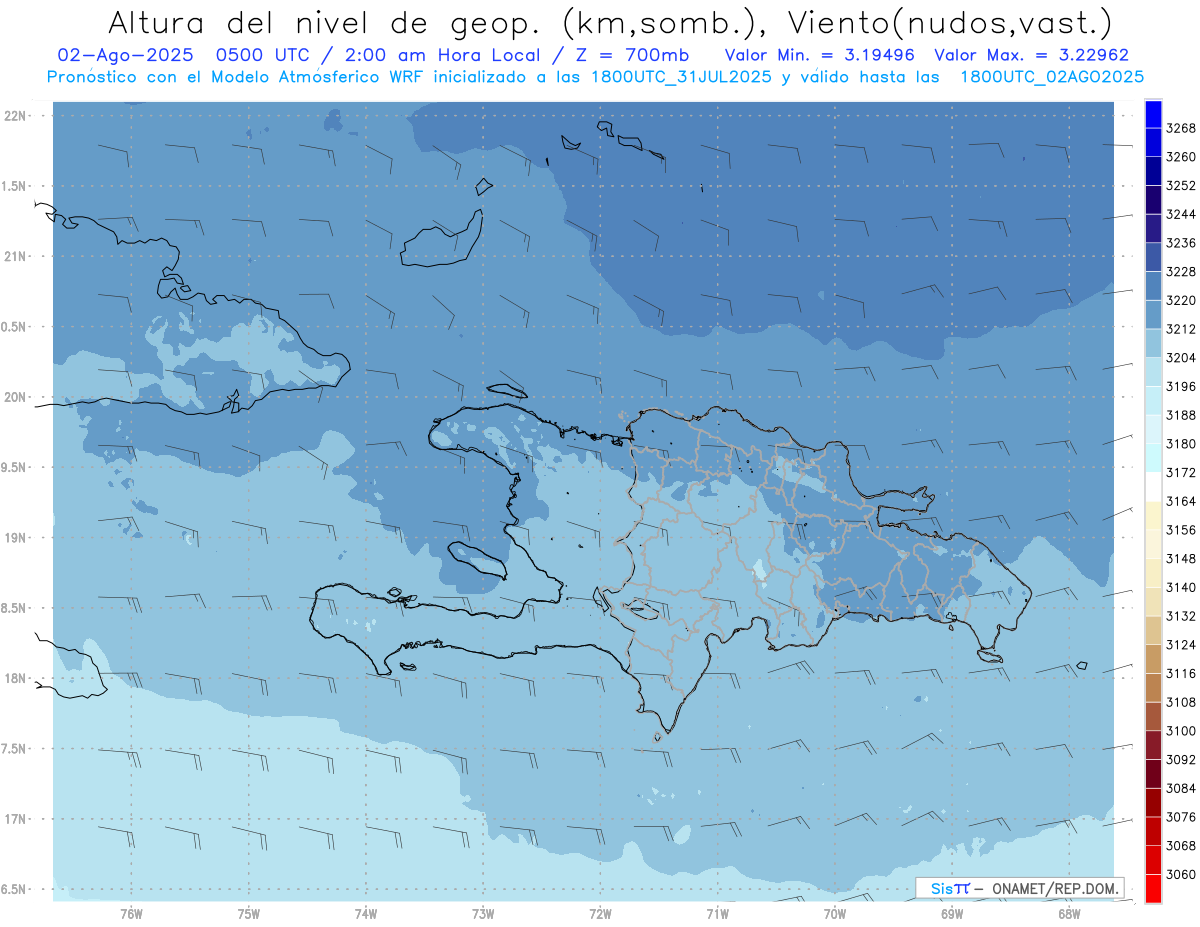Click the '3076' colorbar value

(1181, 817)
